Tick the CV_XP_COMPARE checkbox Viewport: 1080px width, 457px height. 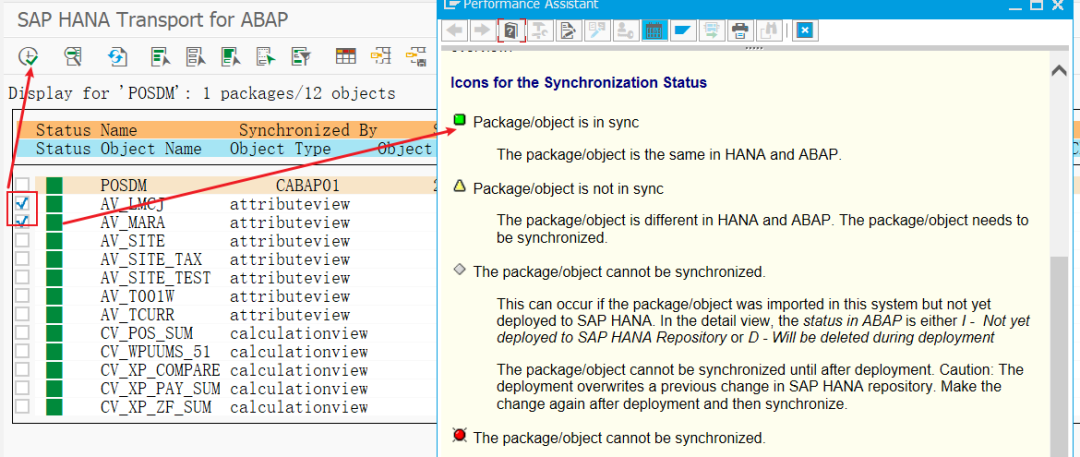click(x=23, y=369)
